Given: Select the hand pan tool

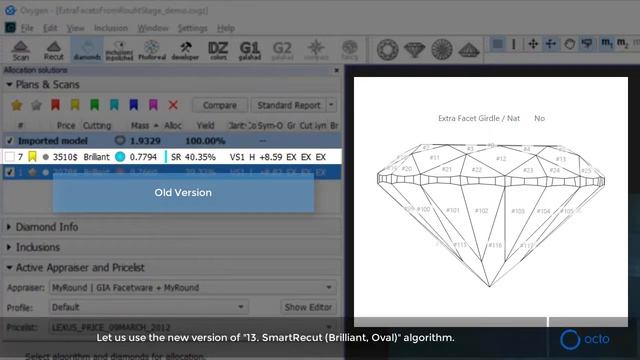Looking at the screenshot, I should 569,43.
